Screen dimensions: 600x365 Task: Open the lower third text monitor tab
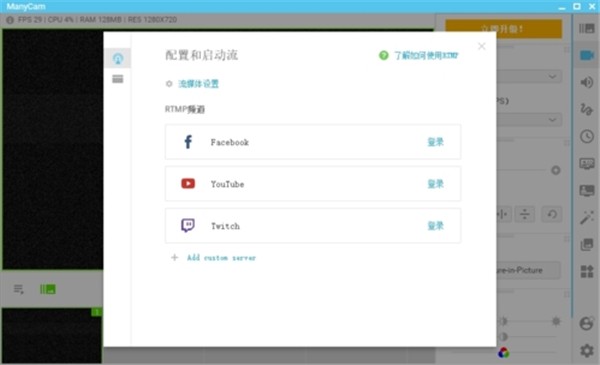click(x=587, y=164)
